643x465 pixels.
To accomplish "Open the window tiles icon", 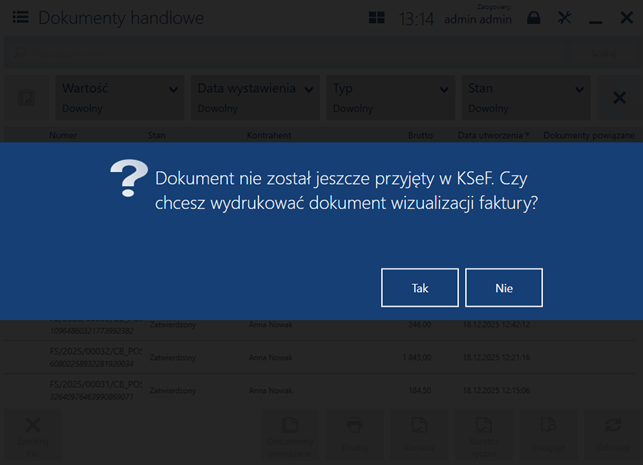I will pos(376,18).
